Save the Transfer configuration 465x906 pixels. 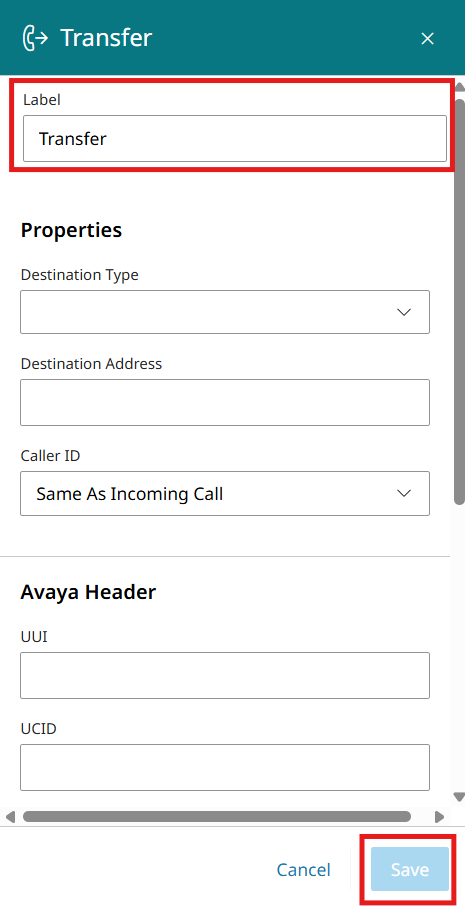tap(410, 869)
